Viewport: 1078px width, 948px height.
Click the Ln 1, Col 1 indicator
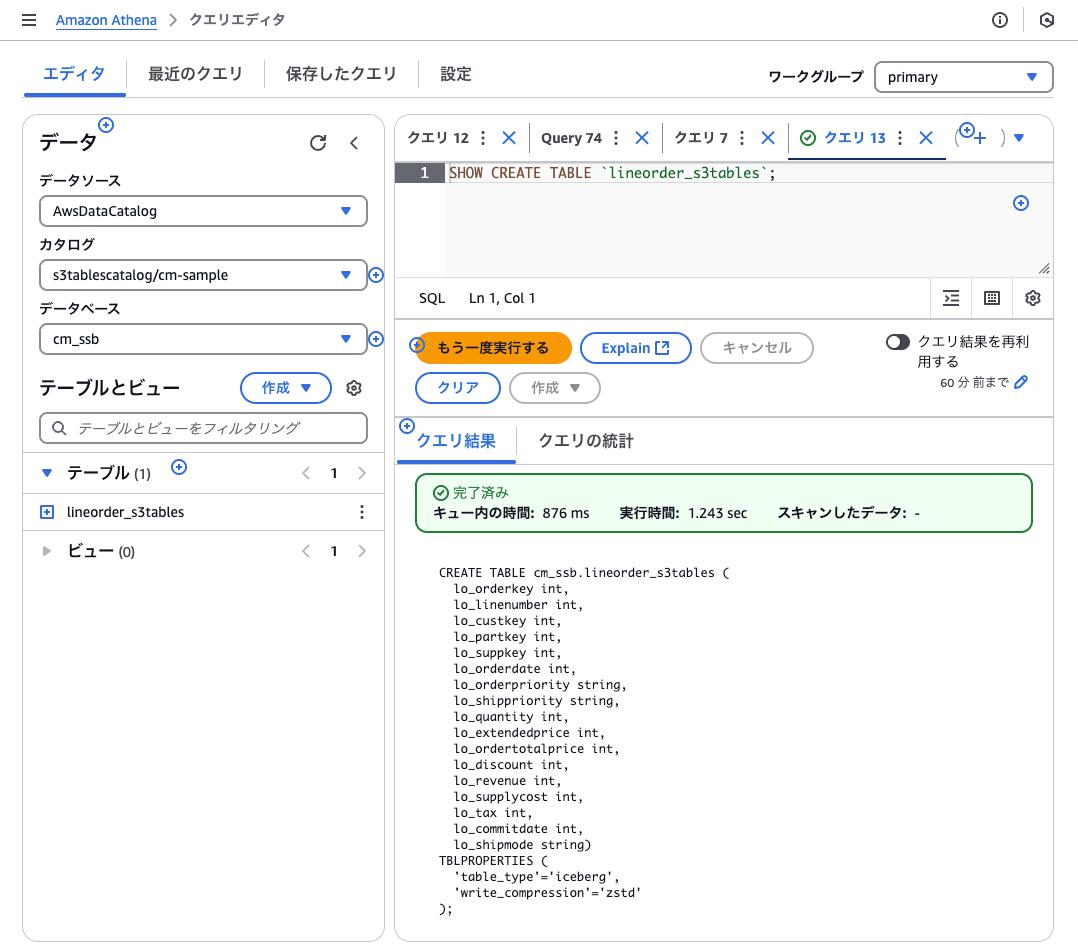(502, 298)
